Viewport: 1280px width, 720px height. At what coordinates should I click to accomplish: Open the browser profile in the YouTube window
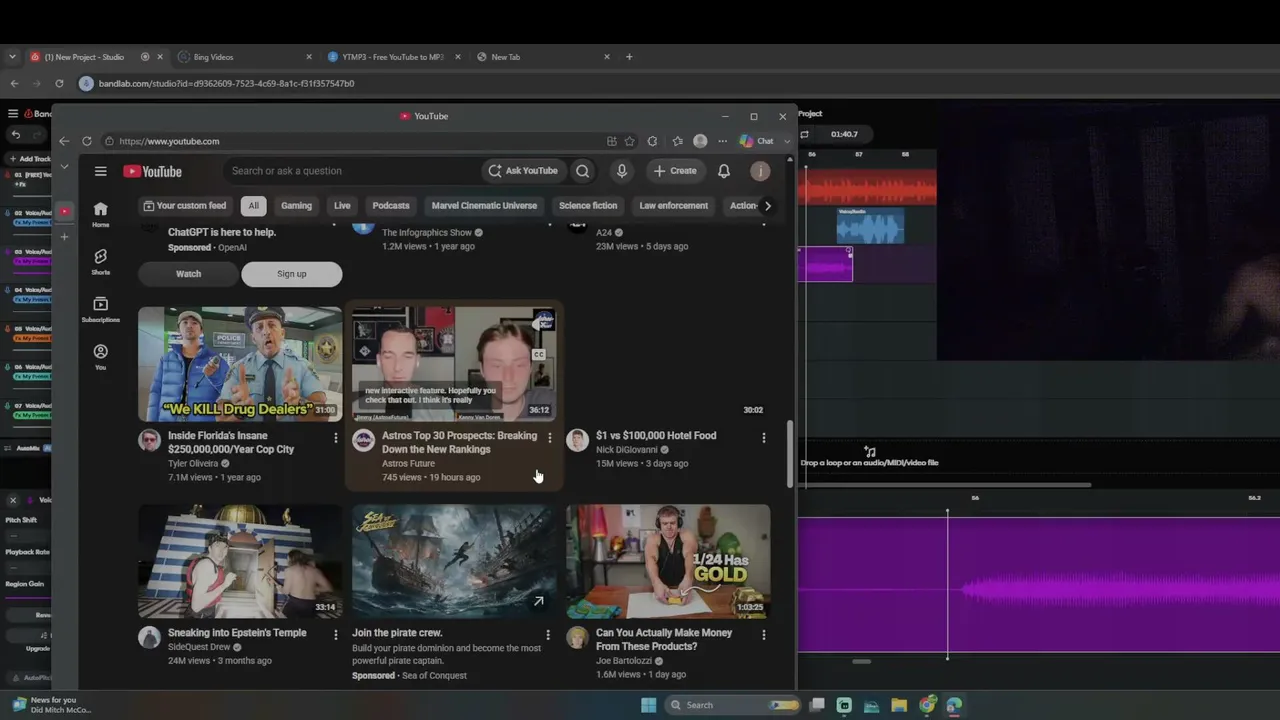tap(700, 141)
